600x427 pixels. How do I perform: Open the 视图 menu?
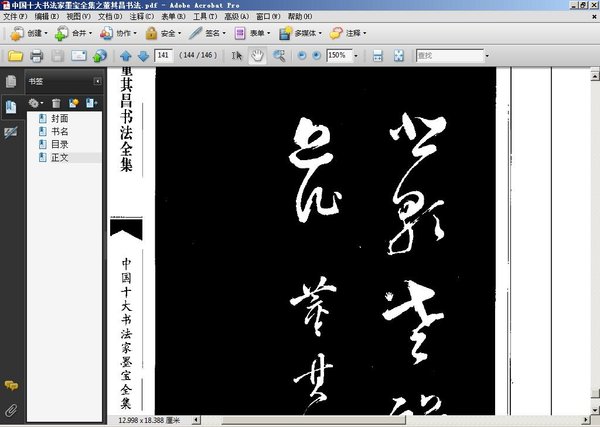78,16
